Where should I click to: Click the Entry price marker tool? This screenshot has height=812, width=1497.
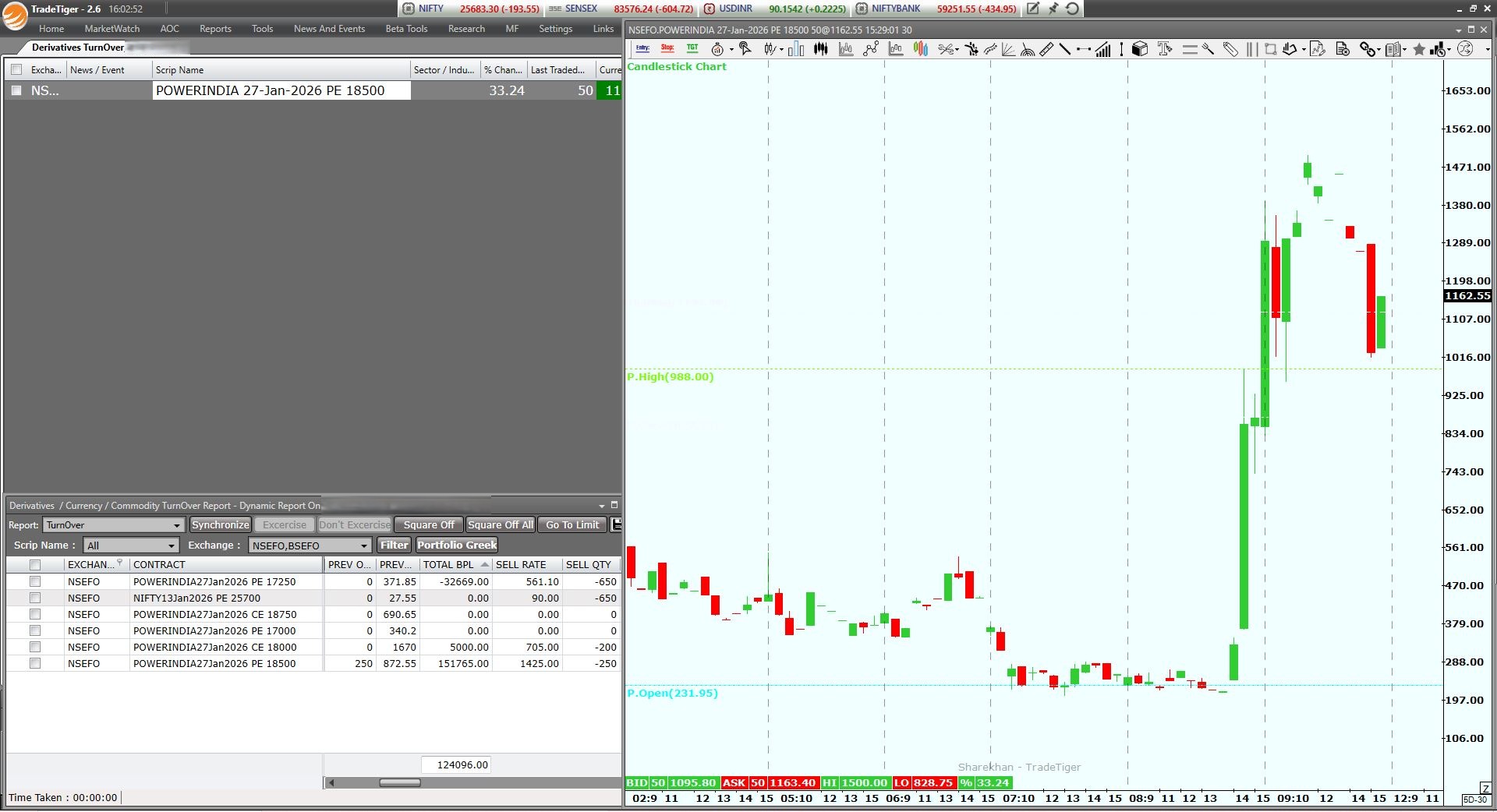point(642,48)
